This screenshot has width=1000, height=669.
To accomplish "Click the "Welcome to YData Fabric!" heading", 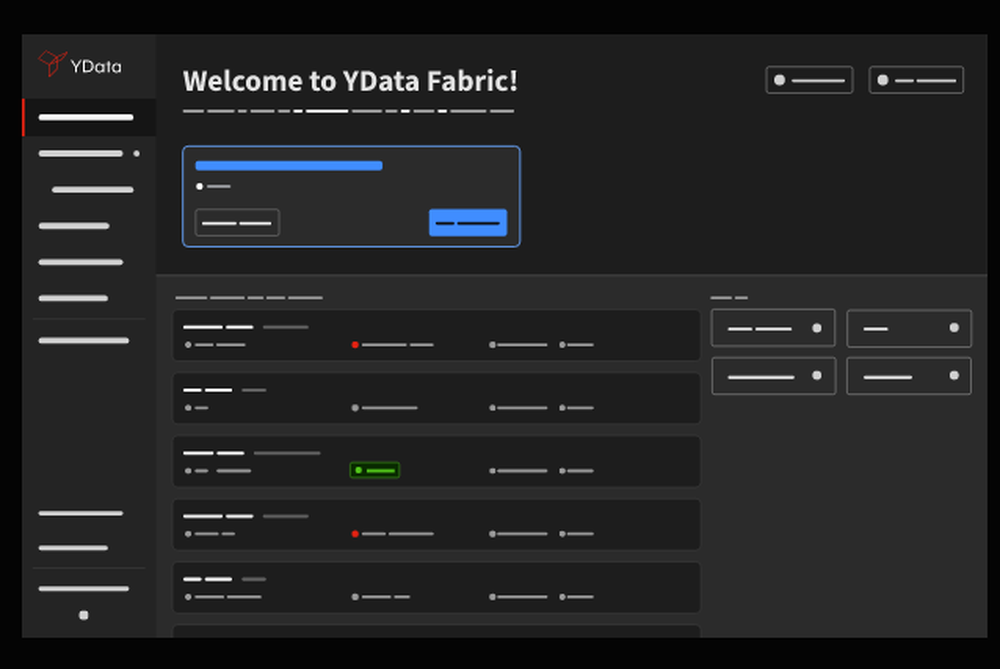I will pyautogui.click(x=350, y=82).
